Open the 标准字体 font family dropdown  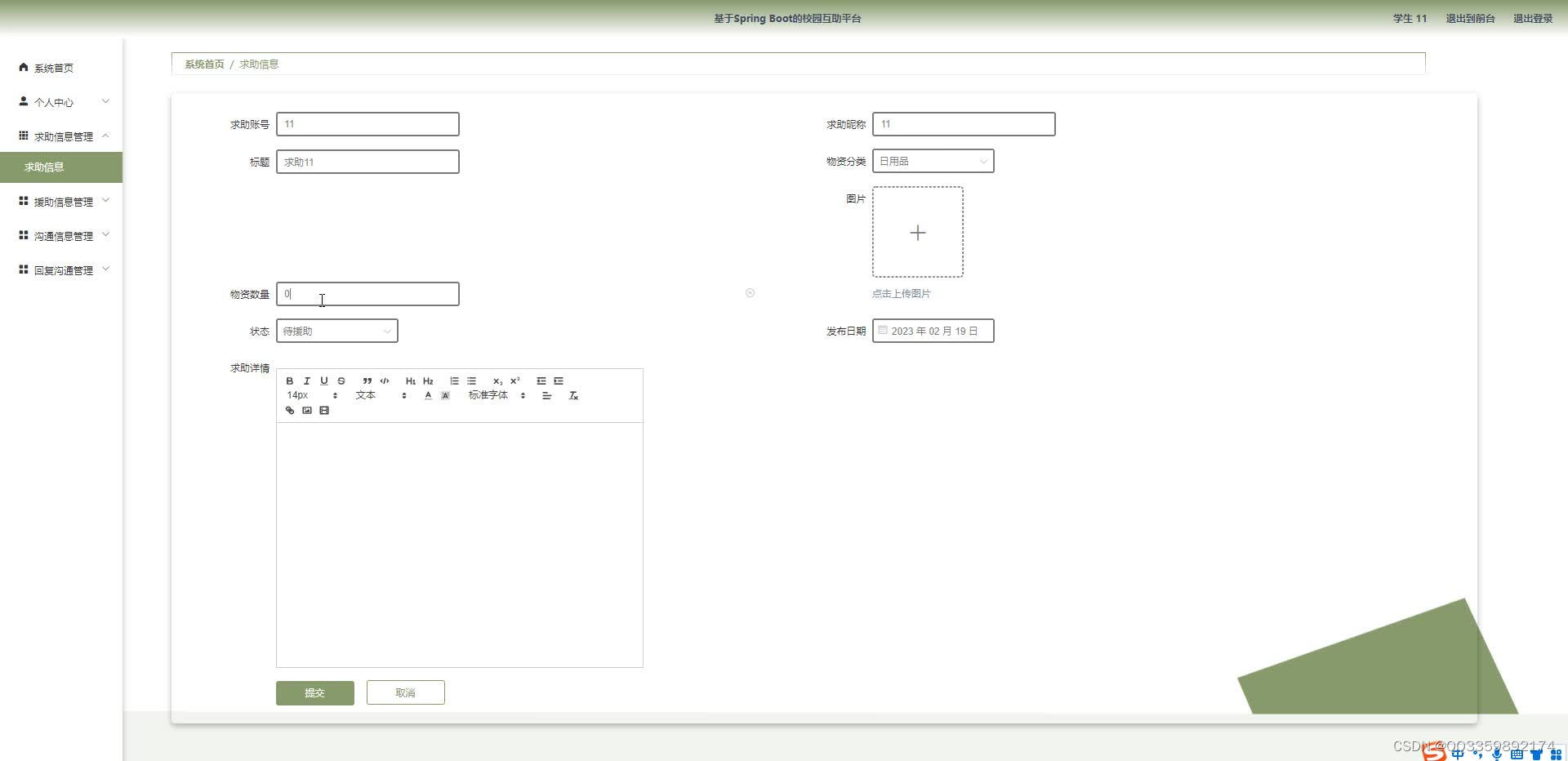[497, 395]
